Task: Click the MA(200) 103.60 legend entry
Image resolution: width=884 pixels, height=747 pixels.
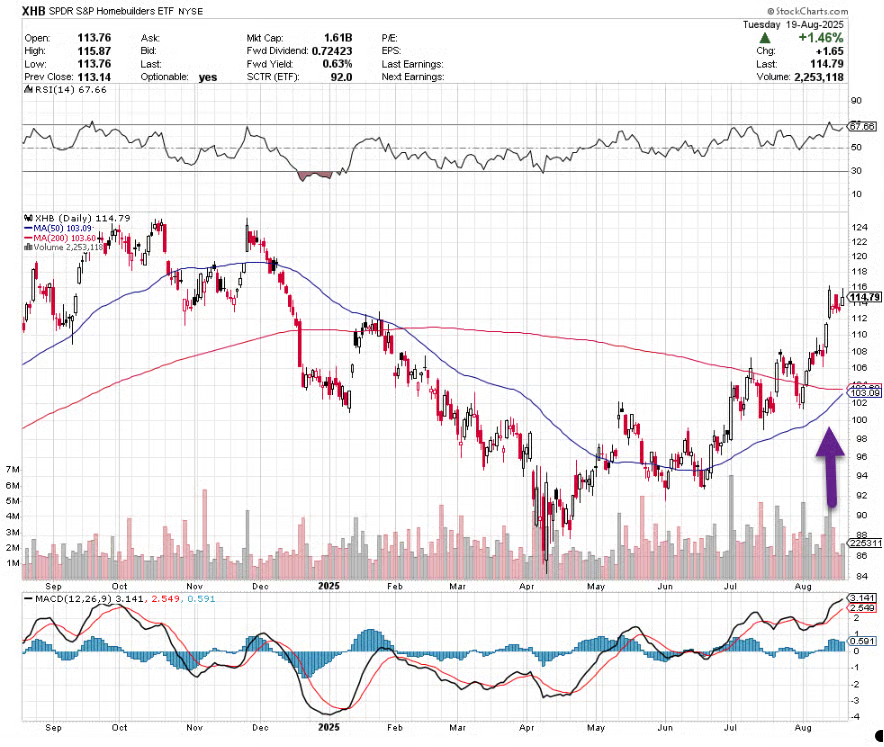Action: coord(60,238)
